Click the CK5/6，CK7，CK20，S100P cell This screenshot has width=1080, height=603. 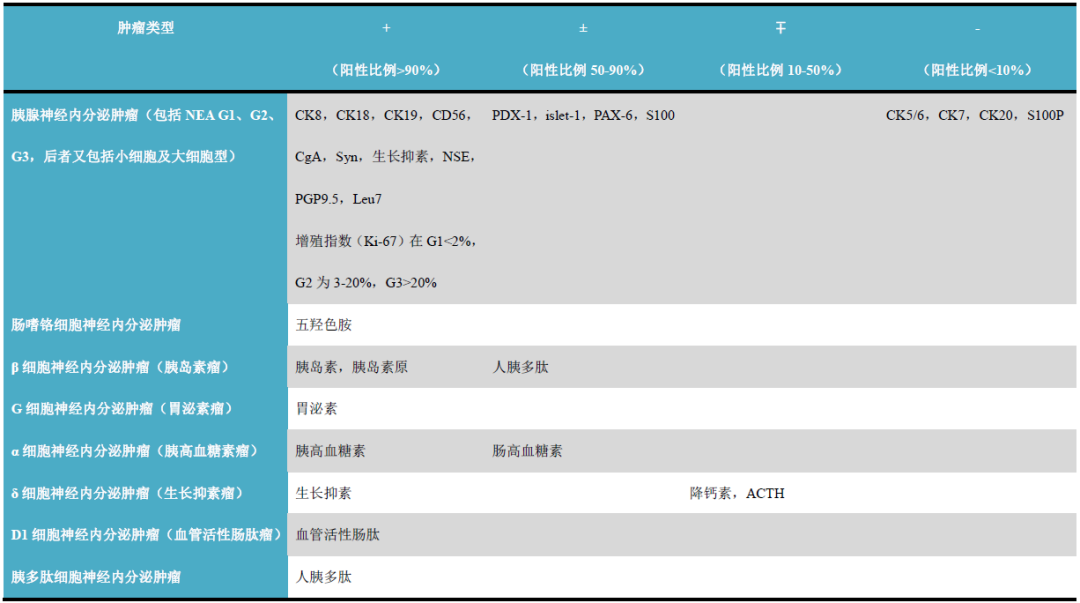(x=975, y=114)
